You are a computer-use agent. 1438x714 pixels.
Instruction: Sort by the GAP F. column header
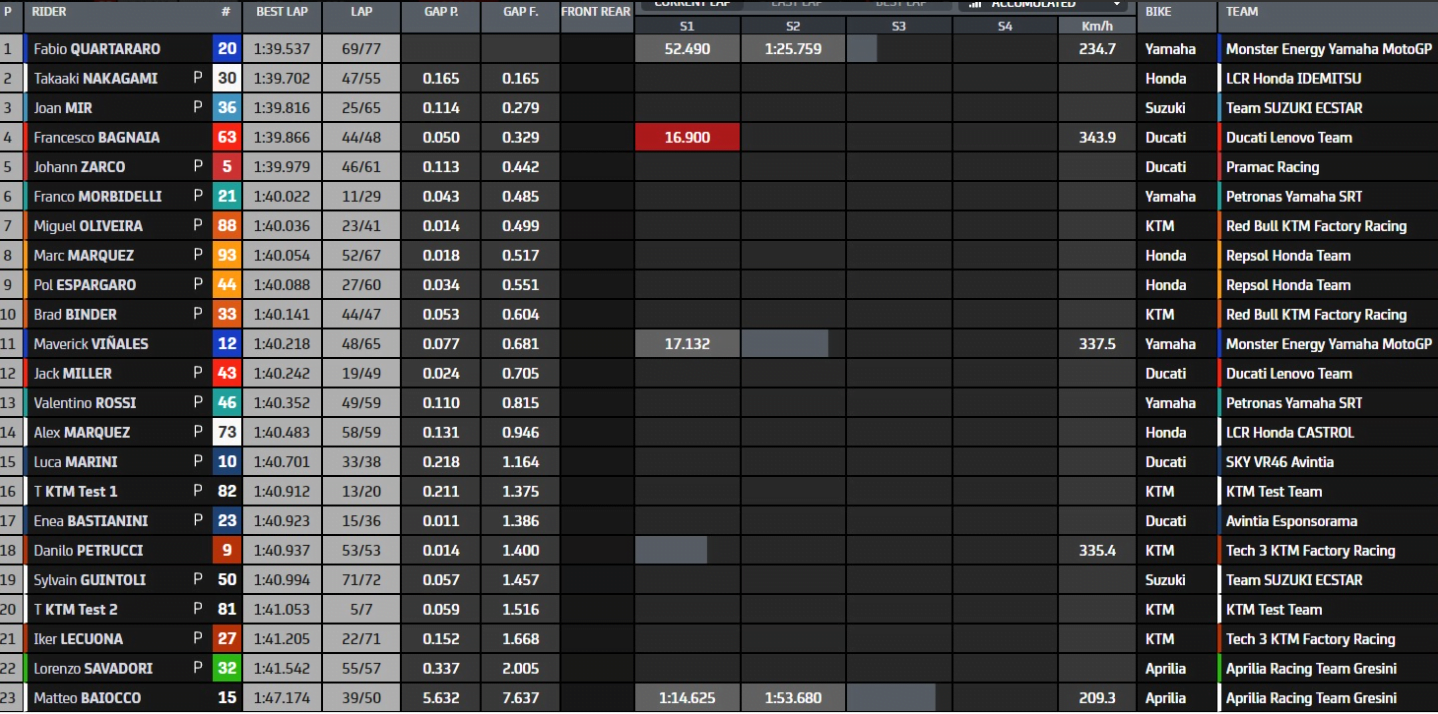520,13
